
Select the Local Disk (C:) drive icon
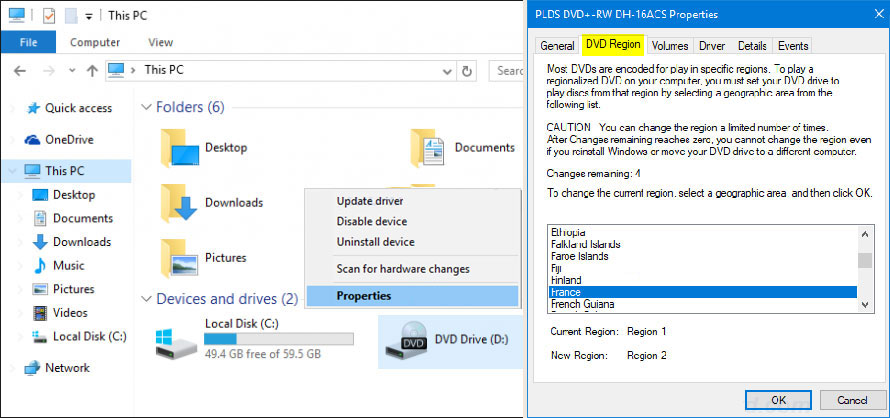(175, 343)
